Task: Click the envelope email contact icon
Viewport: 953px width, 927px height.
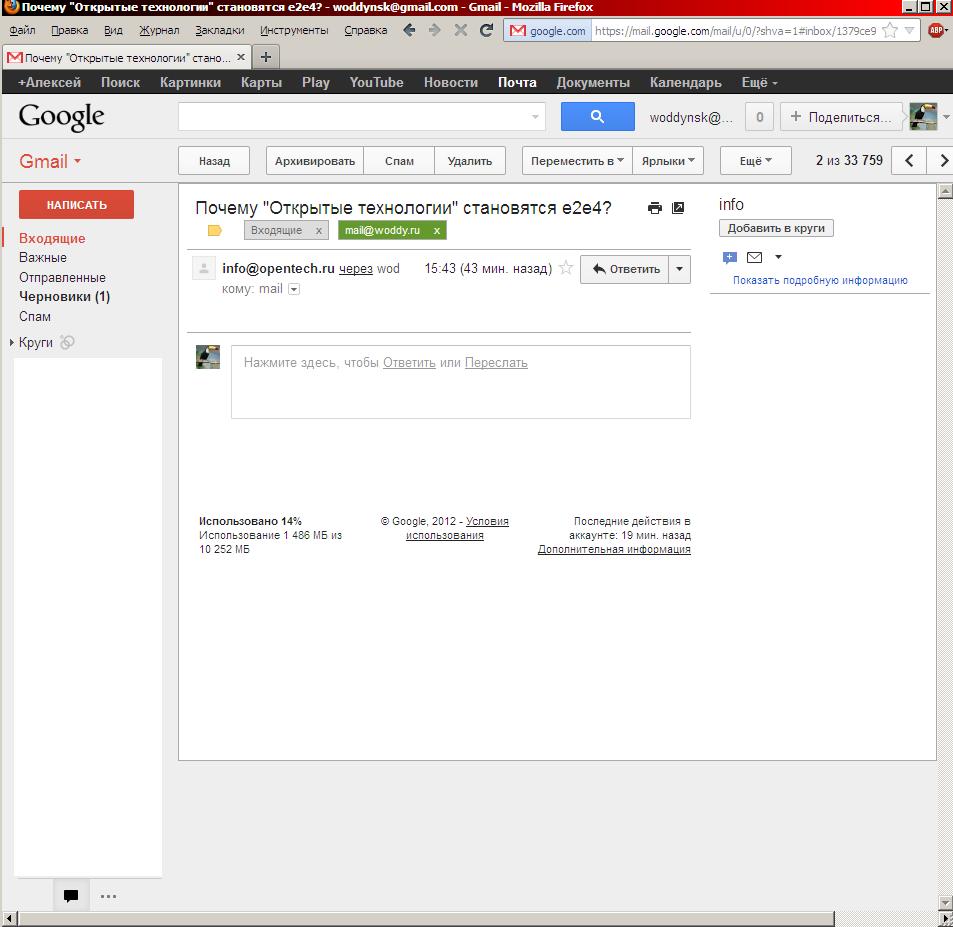Action: coord(754,257)
